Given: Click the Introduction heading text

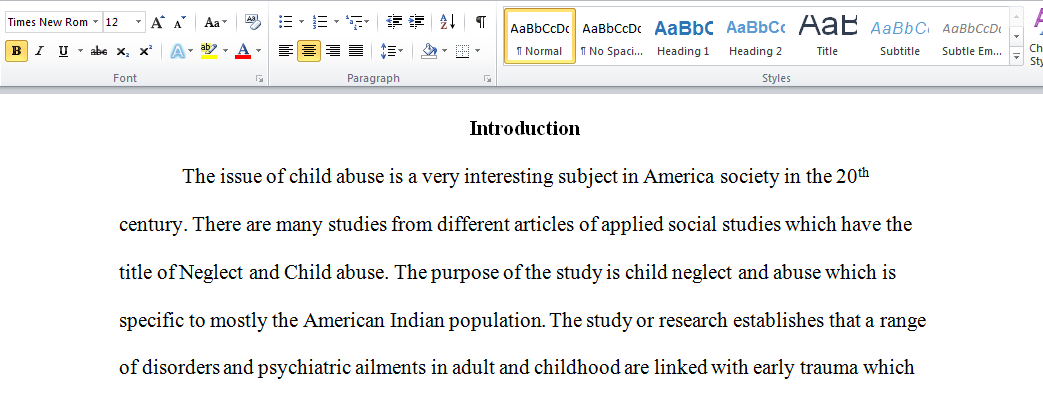Looking at the screenshot, I should pos(525,128).
